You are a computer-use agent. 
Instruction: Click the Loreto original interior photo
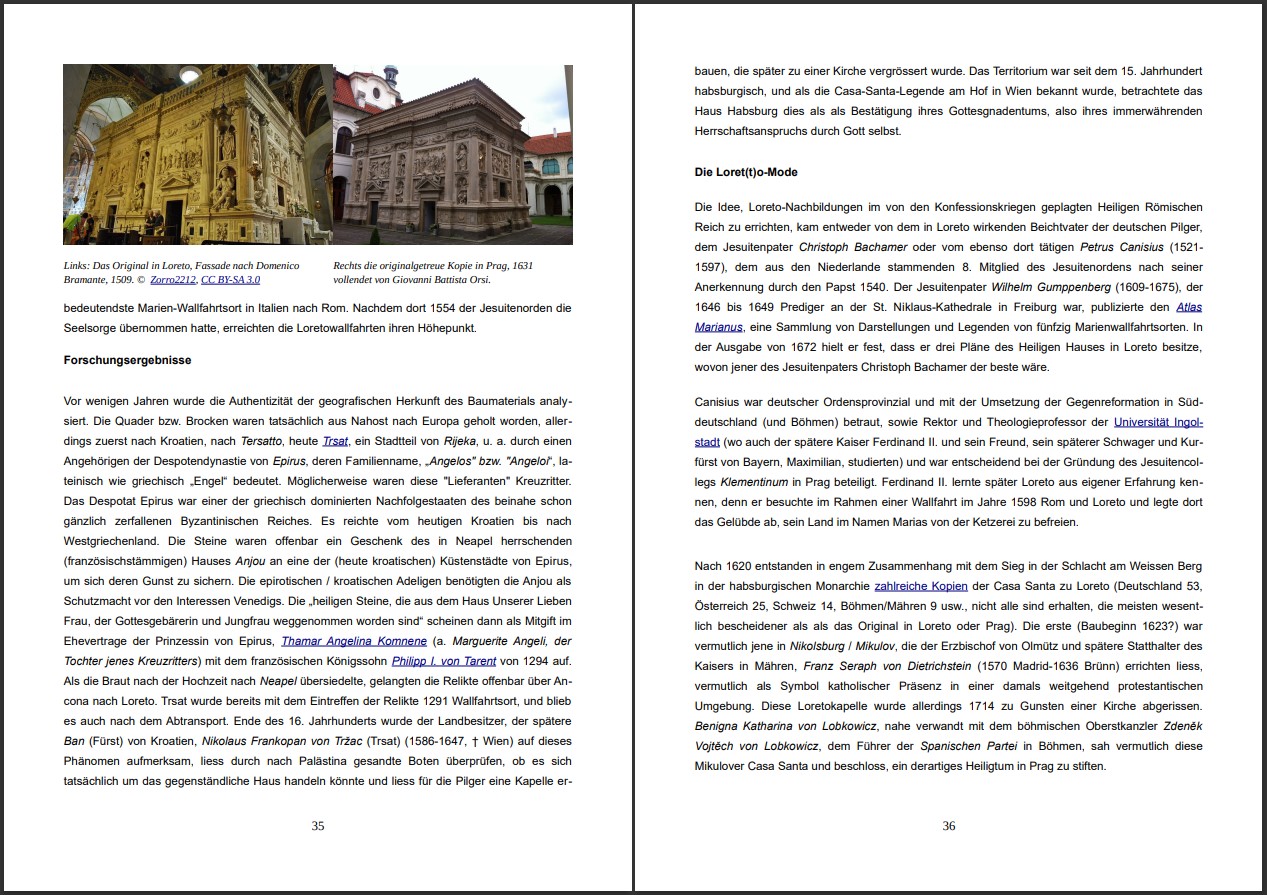click(197, 155)
